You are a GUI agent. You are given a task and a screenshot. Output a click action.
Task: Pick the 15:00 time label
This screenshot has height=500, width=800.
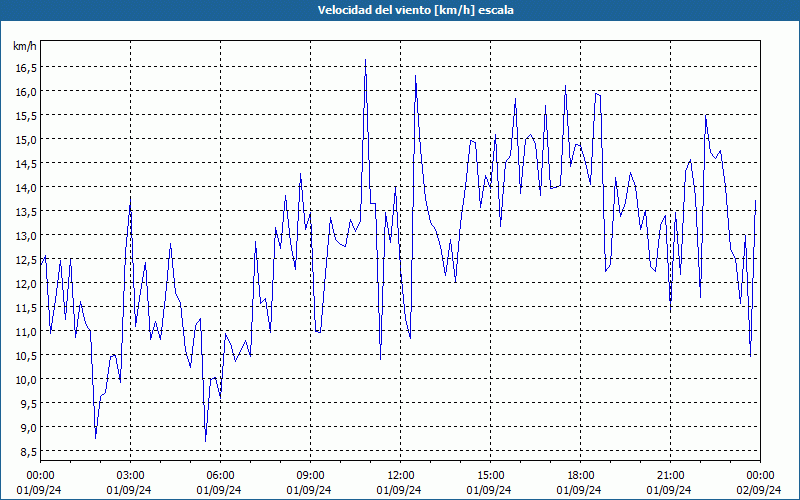click(490, 476)
